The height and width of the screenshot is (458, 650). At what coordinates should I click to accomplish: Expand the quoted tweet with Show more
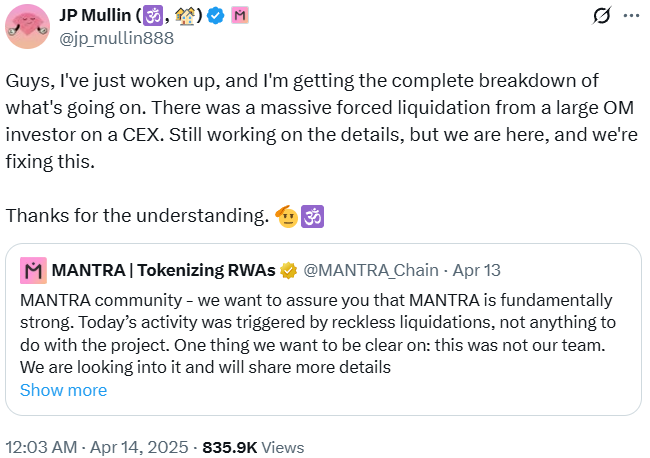[63, 390]
